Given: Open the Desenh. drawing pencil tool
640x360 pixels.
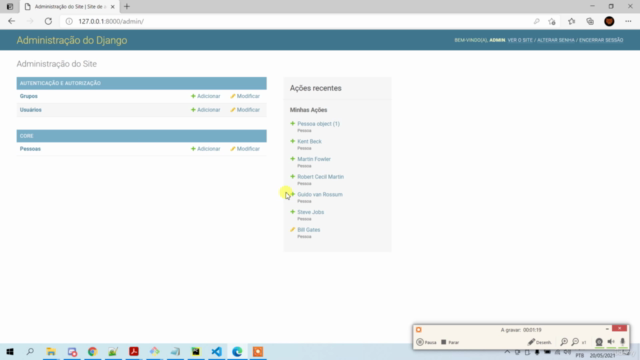Looking at the screenshot, I should click(539, 342).
